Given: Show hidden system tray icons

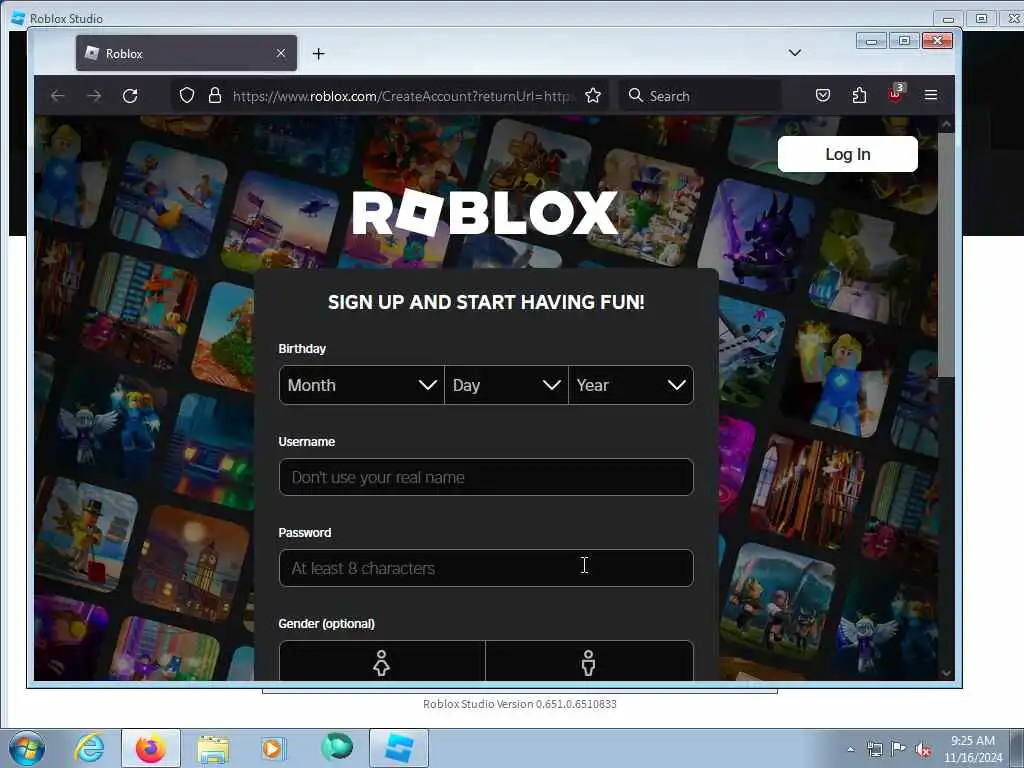Looking at the screenshot, I should tap(850, 749).
